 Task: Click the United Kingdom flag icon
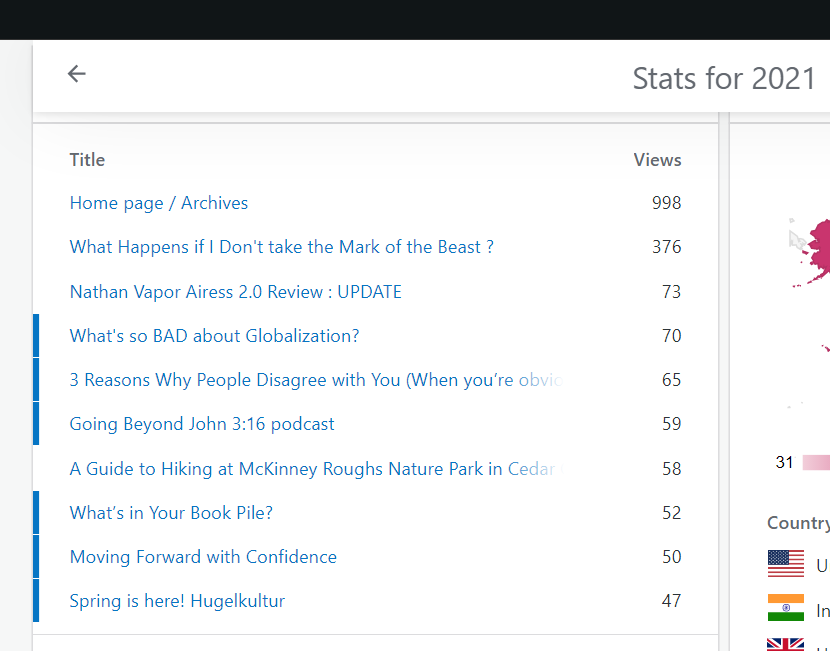click(785, 643)
